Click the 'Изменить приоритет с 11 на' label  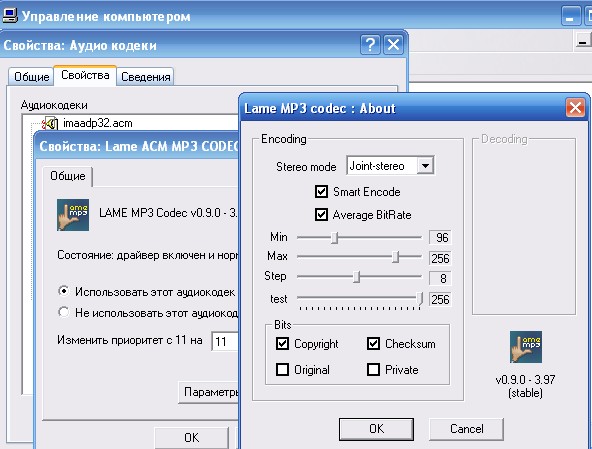[130, 340]
